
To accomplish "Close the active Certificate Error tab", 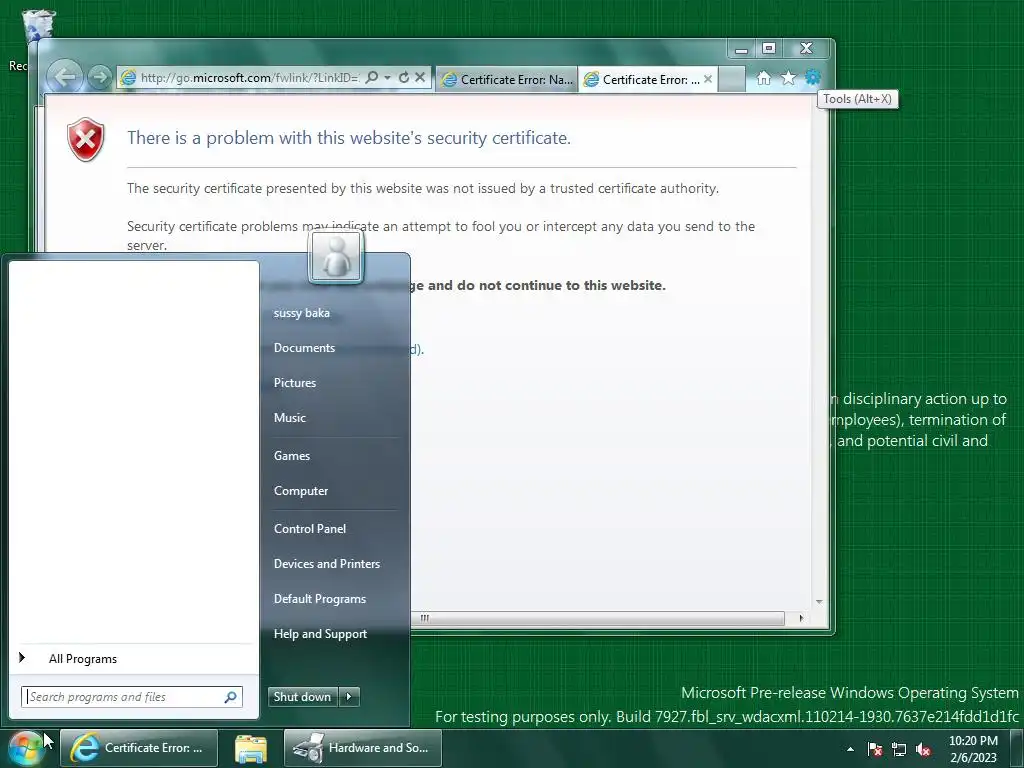I will [708, 79].
